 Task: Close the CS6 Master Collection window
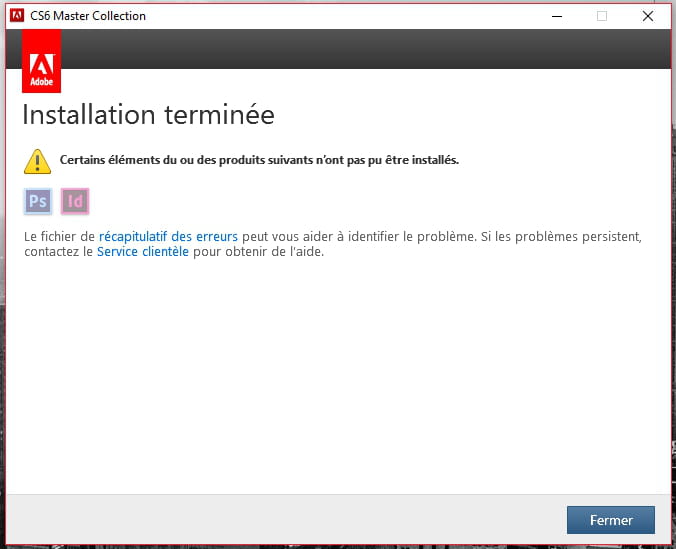coord(648,16)
